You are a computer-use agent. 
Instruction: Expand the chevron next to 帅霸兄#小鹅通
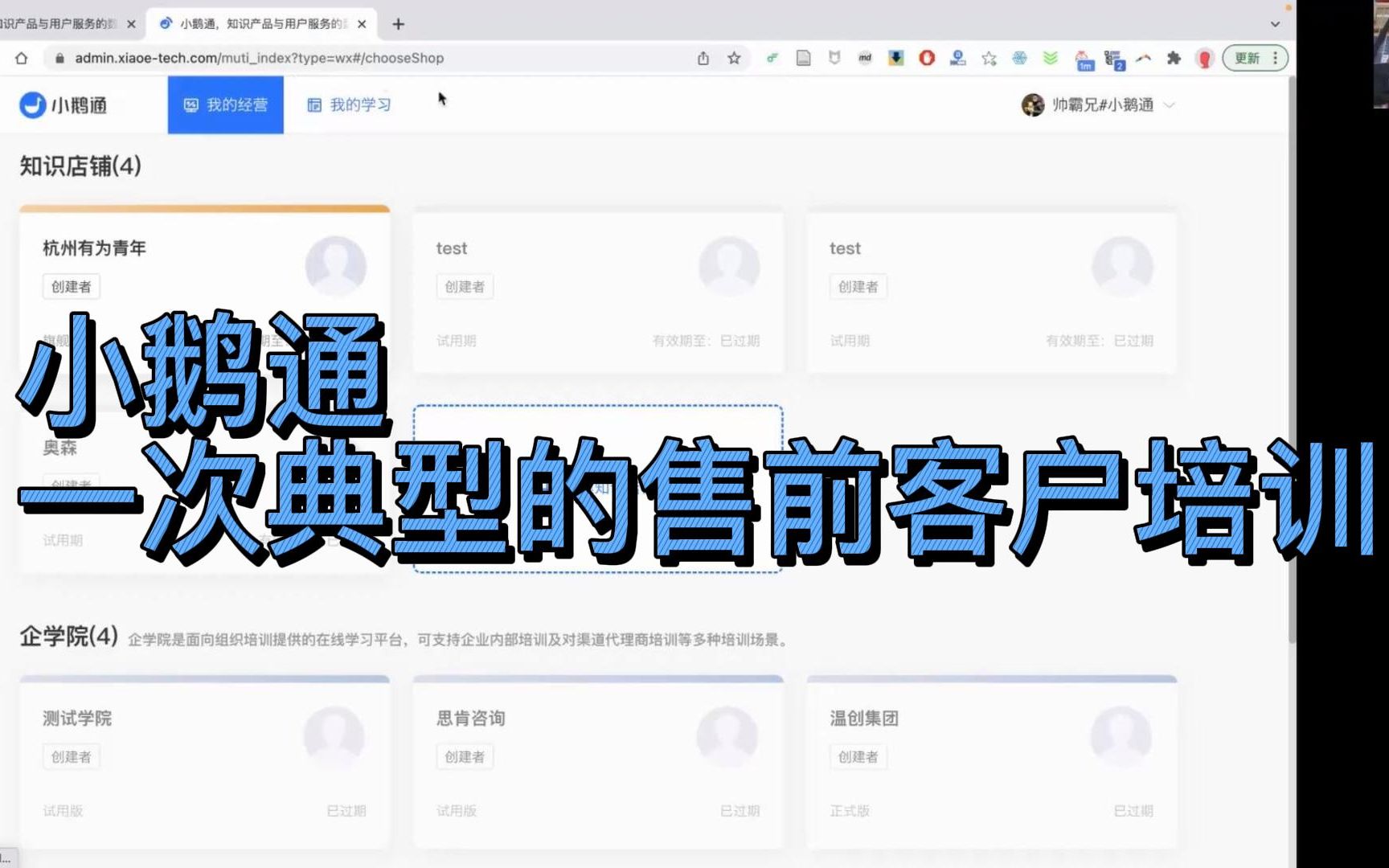(x=1170, y=104)
